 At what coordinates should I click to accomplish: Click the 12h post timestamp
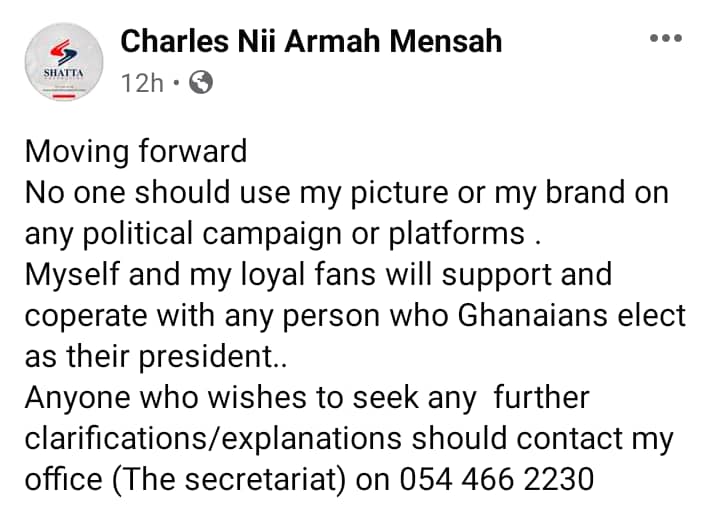142,84
